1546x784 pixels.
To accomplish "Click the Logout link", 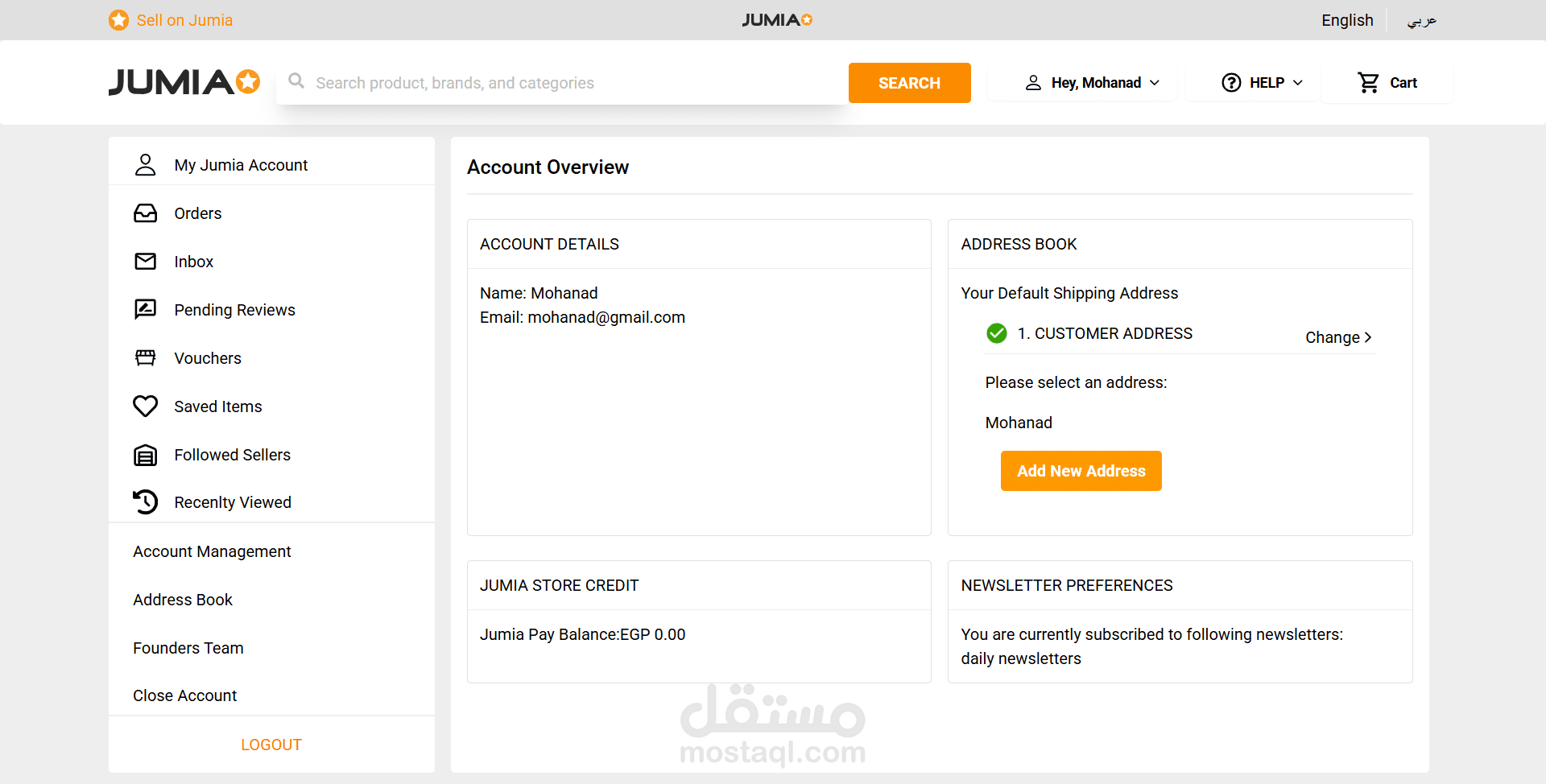I will (x=271, y=745).
